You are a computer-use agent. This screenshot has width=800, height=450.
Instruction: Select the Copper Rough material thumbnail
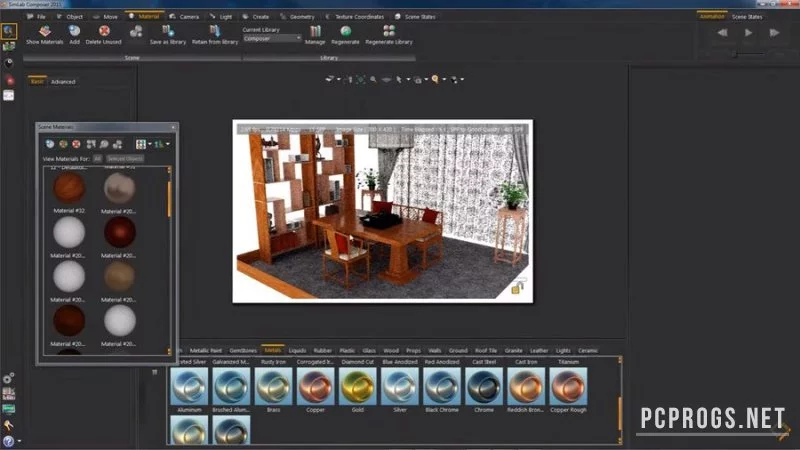(568, 387)
